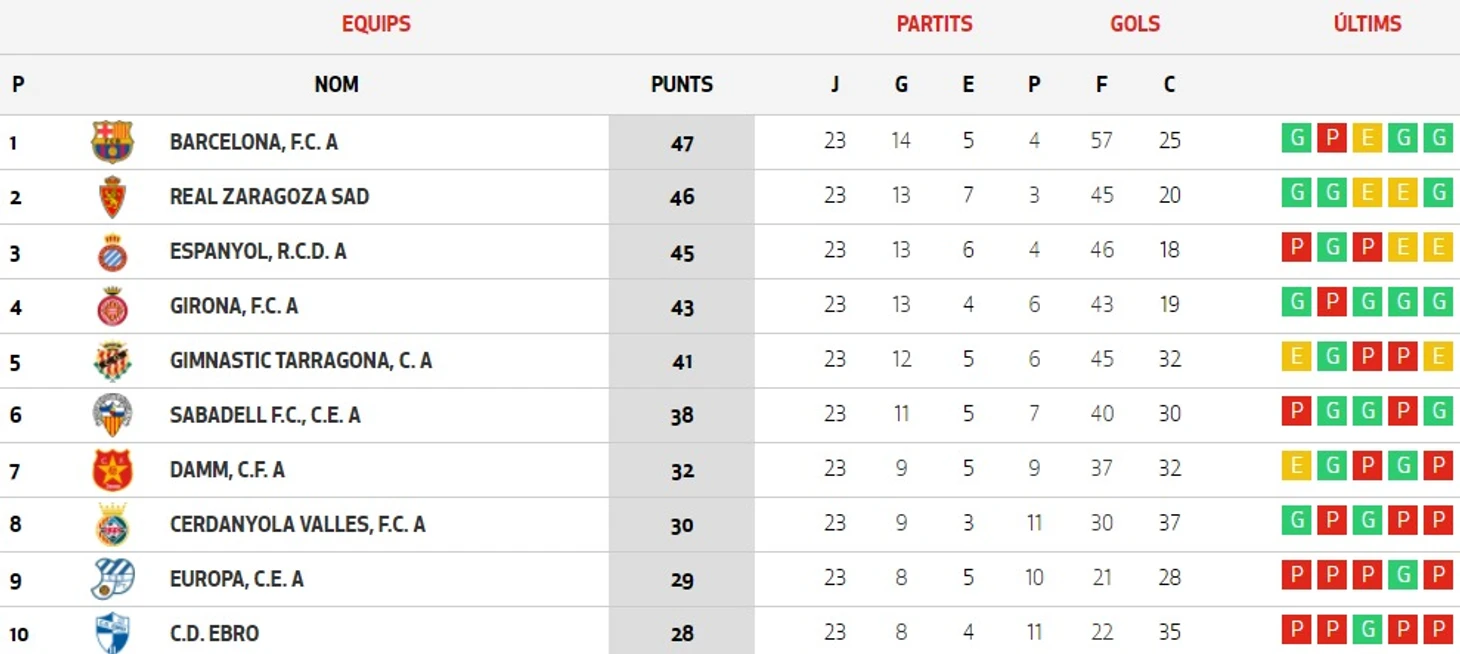Open the REAL ZARAGOZA SAD team link

tap(269, 197)
